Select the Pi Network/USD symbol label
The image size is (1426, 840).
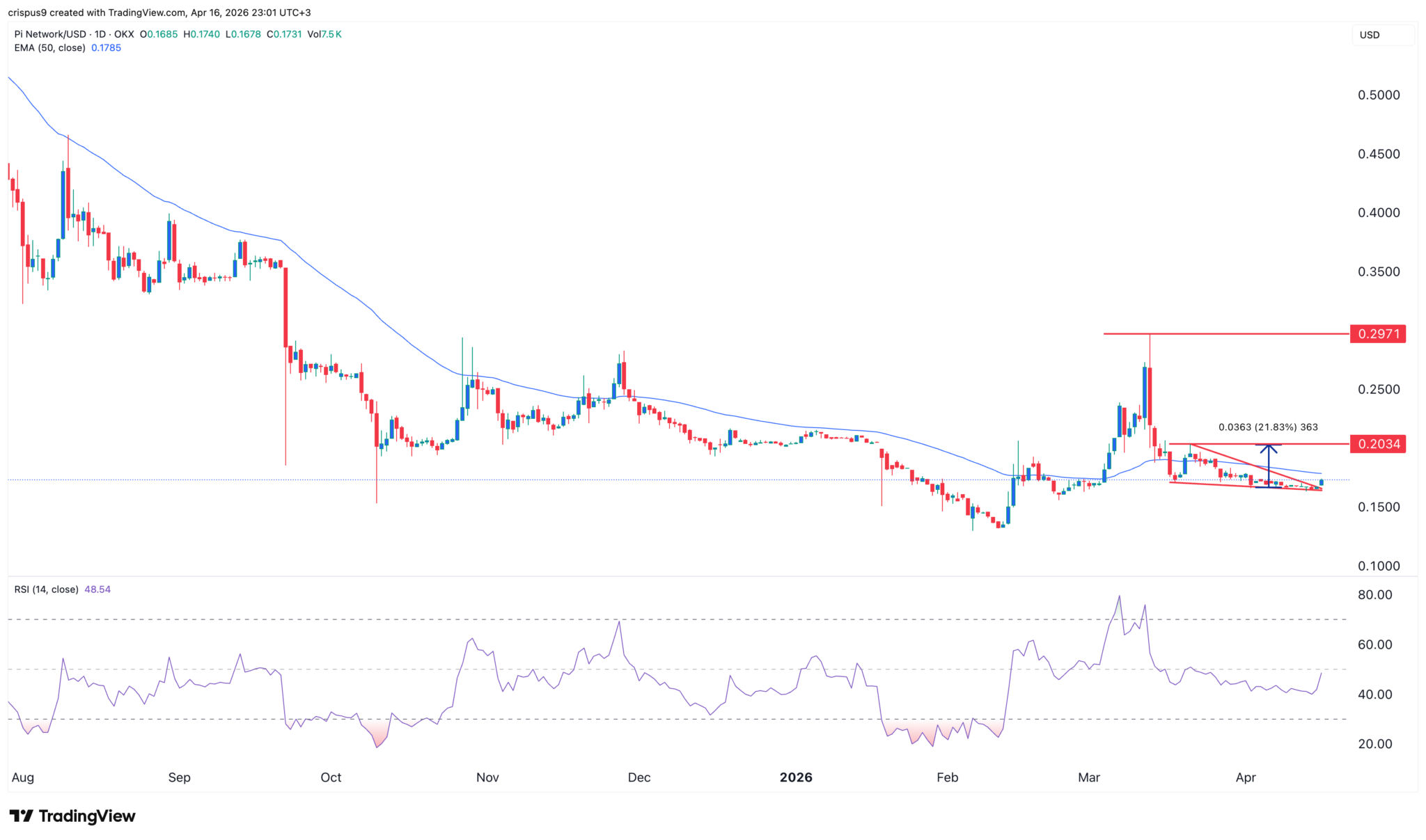52,33
